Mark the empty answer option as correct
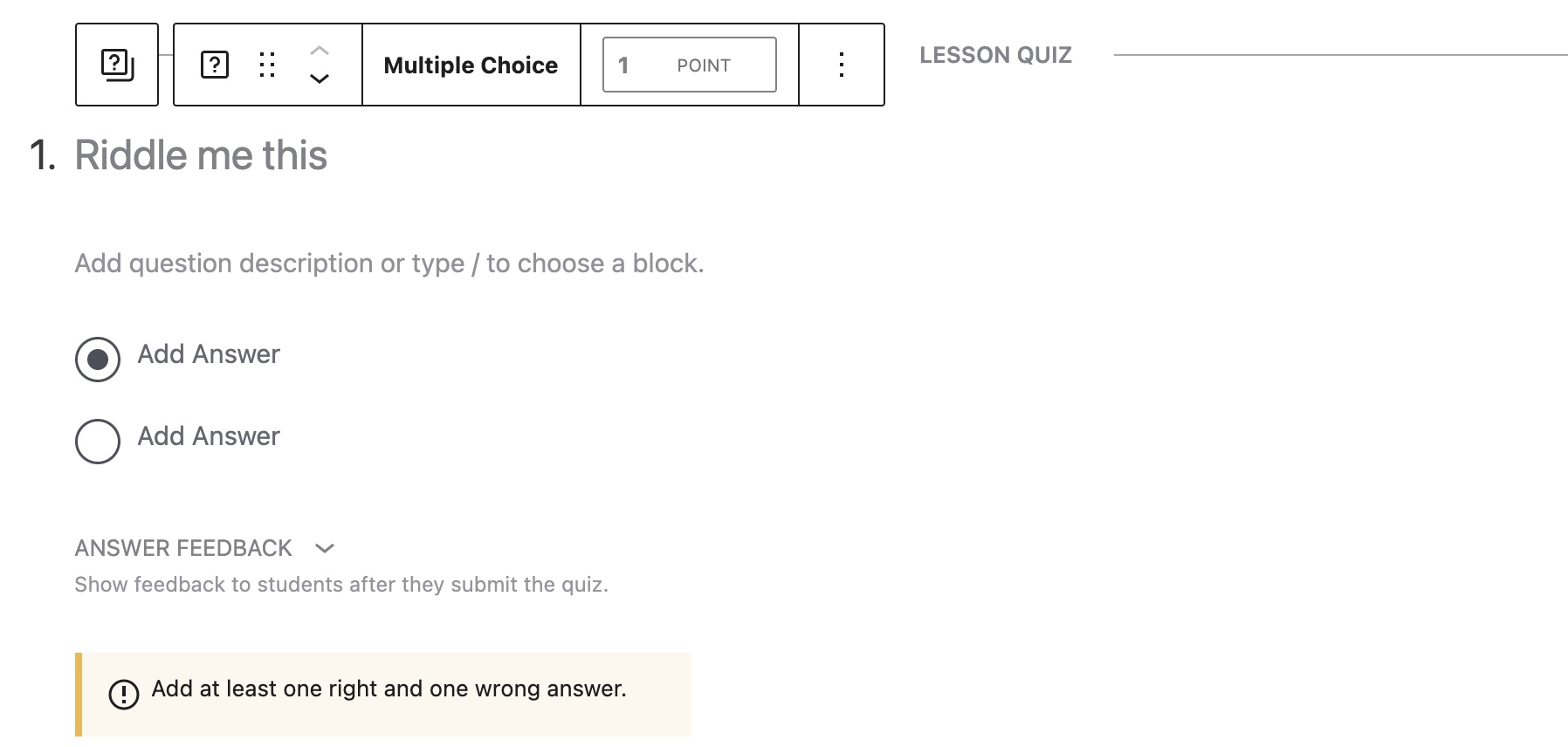1568x747 pixels. click(x=98, y=441)
